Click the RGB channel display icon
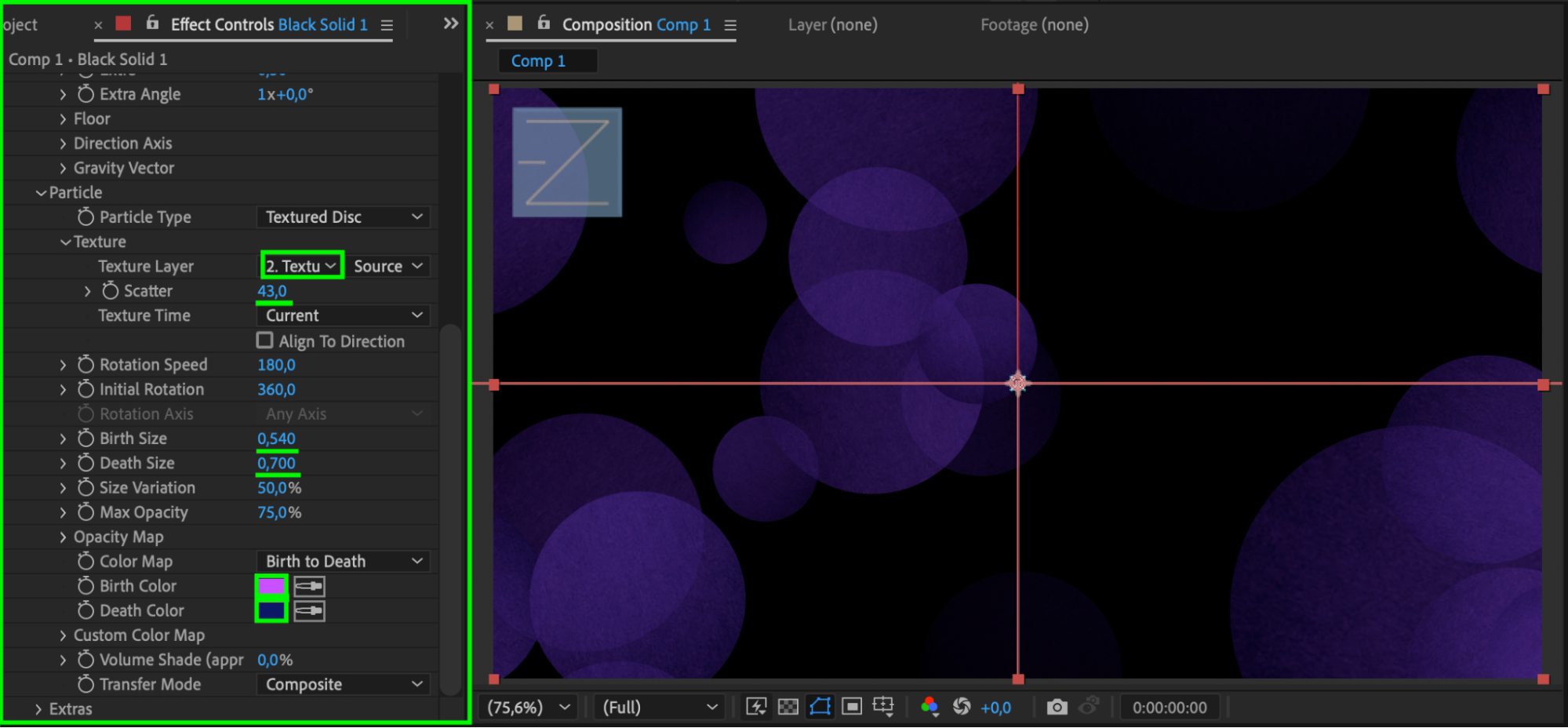The height and width of the screenshot is (728, 1568). tap(930, 707)
